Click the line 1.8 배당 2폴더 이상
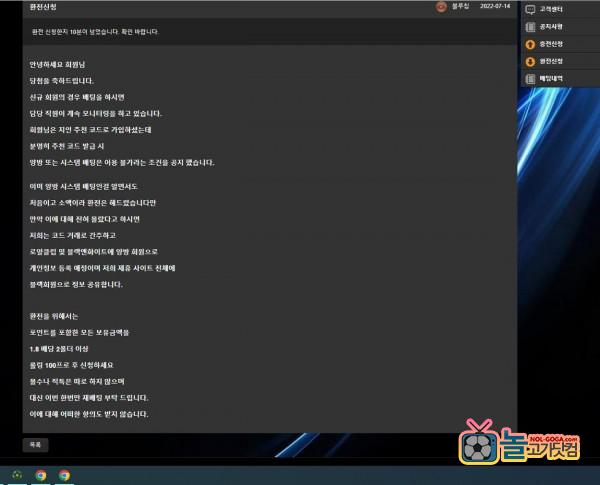 coord(66,348)
